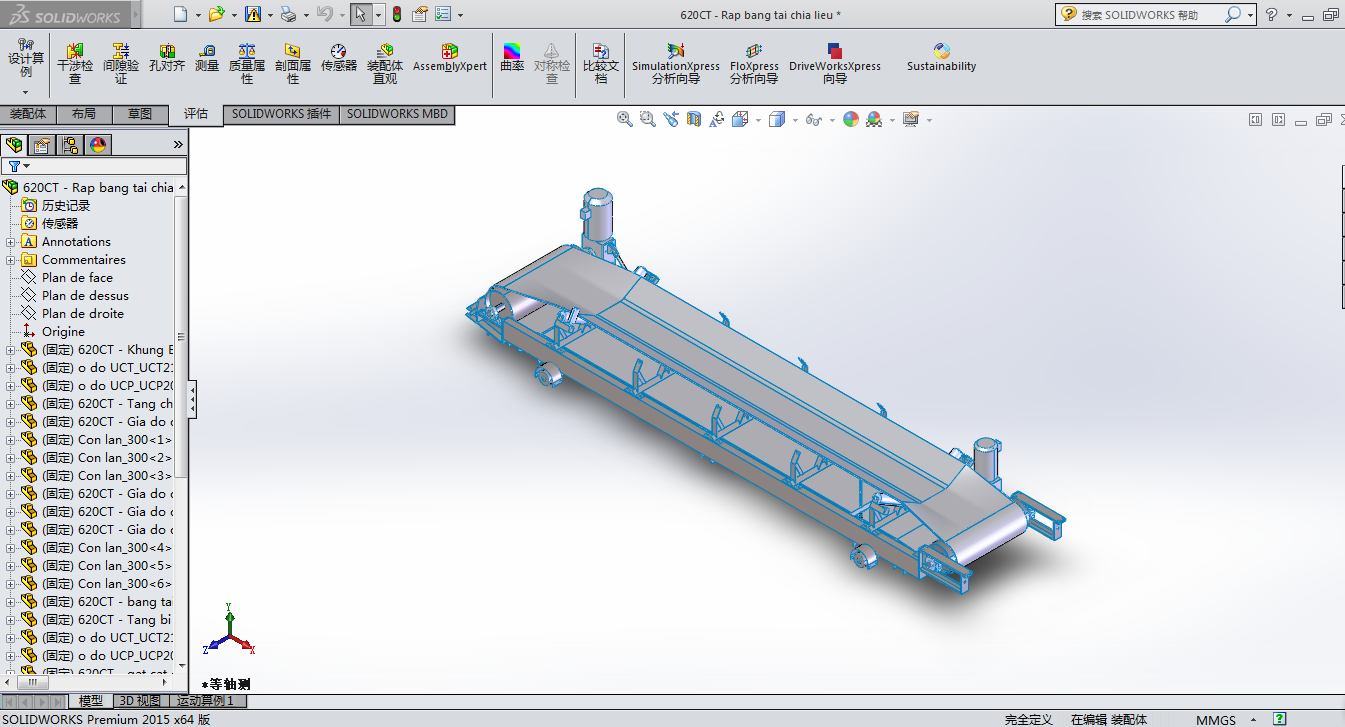Screen dimensions: 1345x727
Task: Click the Rebuild traffic light icon
Action: coord(396,14)
